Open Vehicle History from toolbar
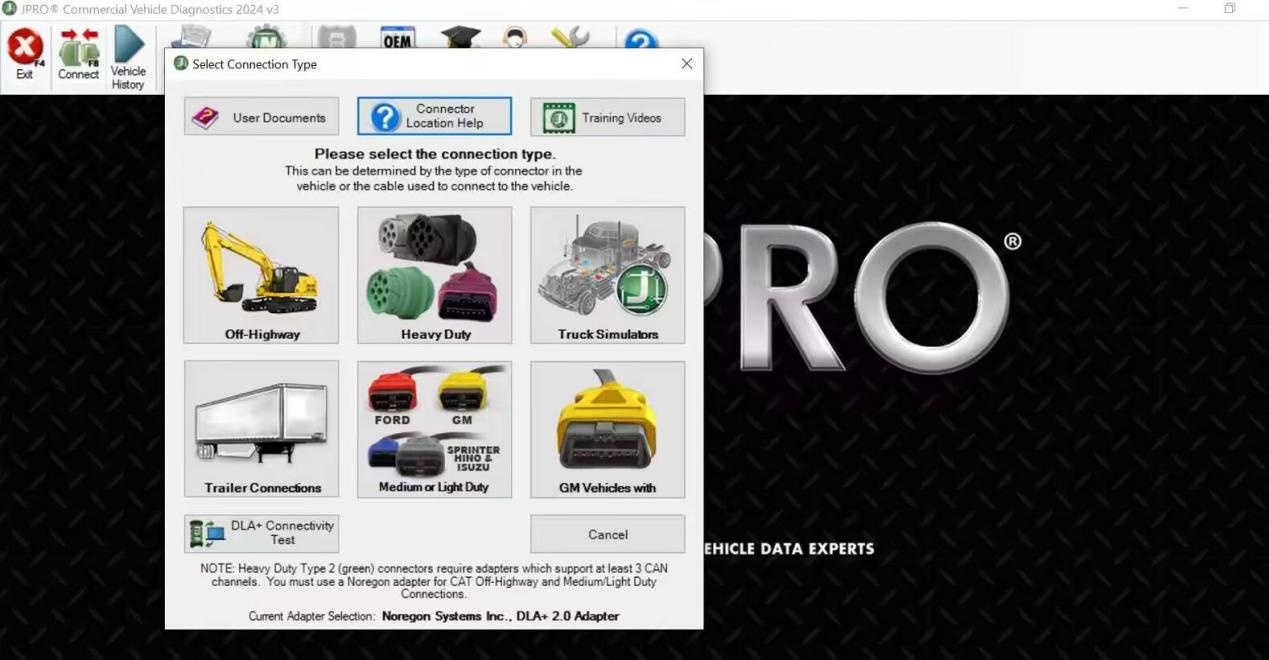The width and height of the screenshot is (1269, 660). click(x=128, y=58)
